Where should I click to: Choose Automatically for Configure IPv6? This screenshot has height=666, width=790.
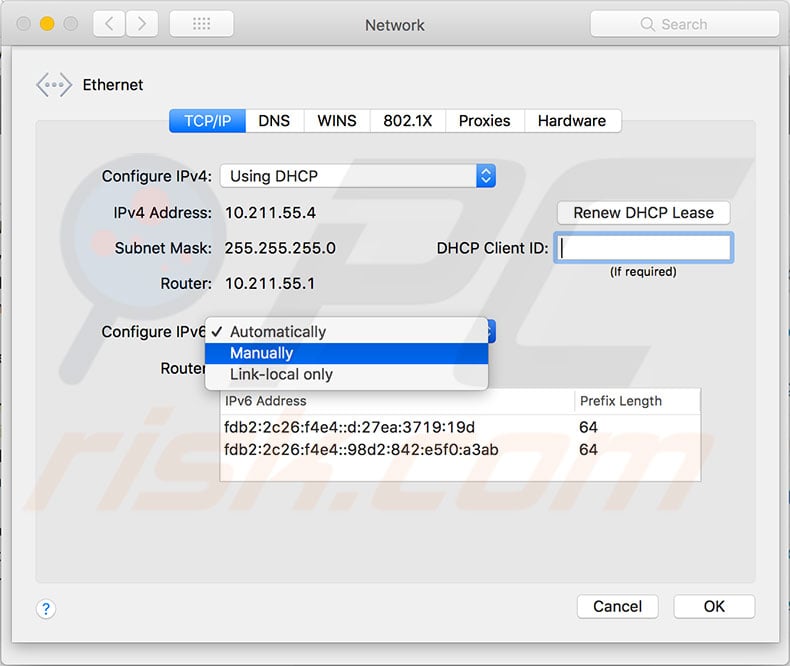347,331
